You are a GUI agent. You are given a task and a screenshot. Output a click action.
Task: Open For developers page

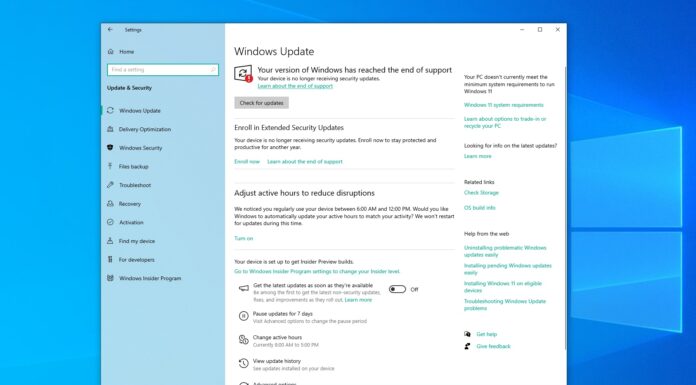coord(137,260)
